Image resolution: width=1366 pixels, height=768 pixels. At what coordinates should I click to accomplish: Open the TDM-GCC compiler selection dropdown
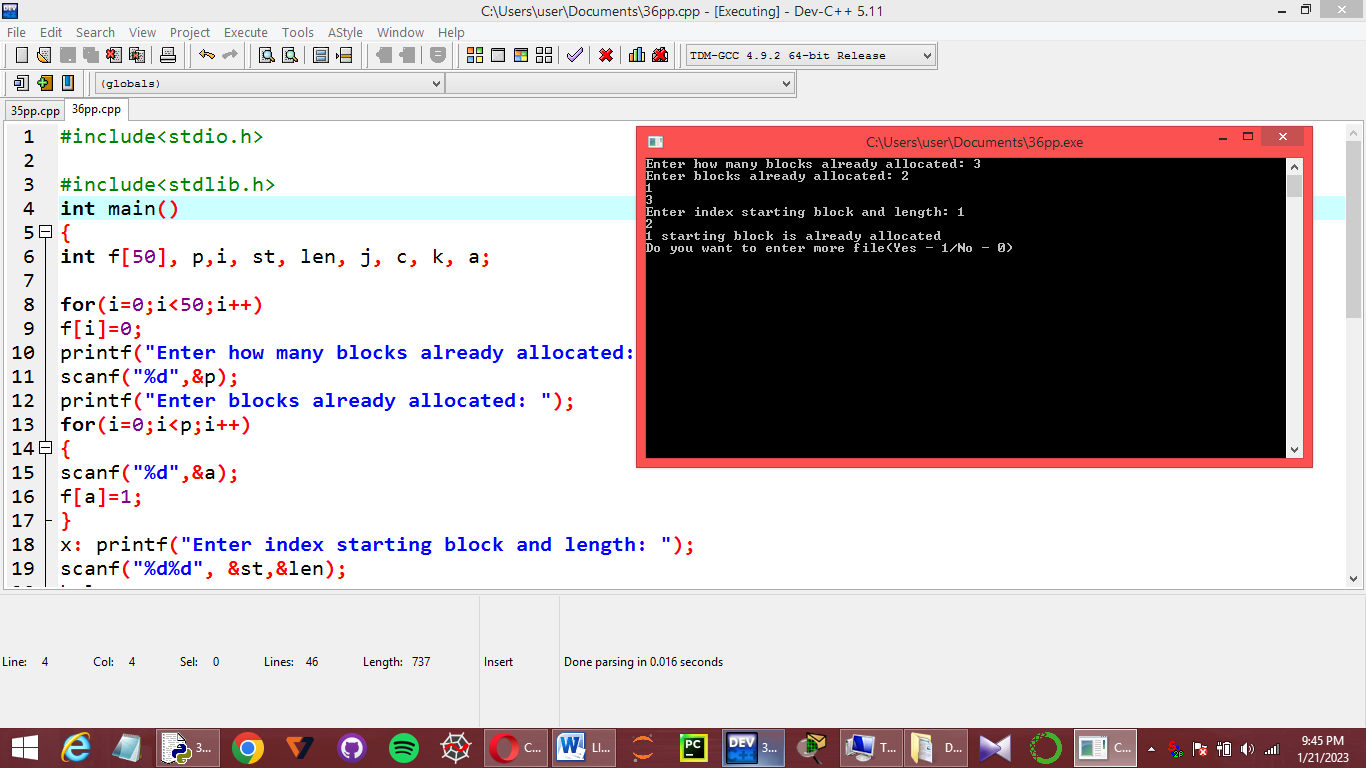[x=810, y=55]
